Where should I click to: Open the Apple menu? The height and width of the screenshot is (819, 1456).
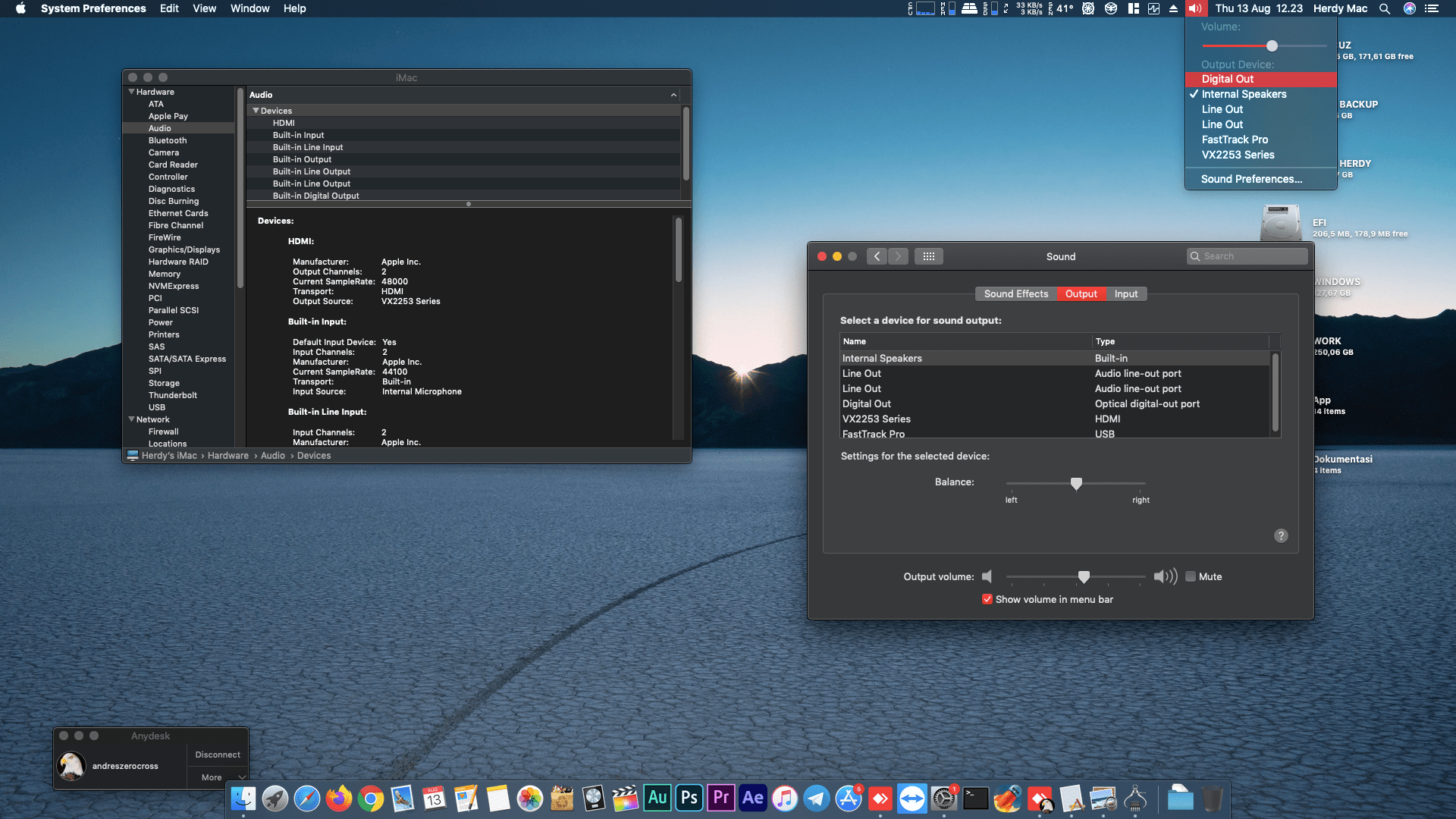20,8
